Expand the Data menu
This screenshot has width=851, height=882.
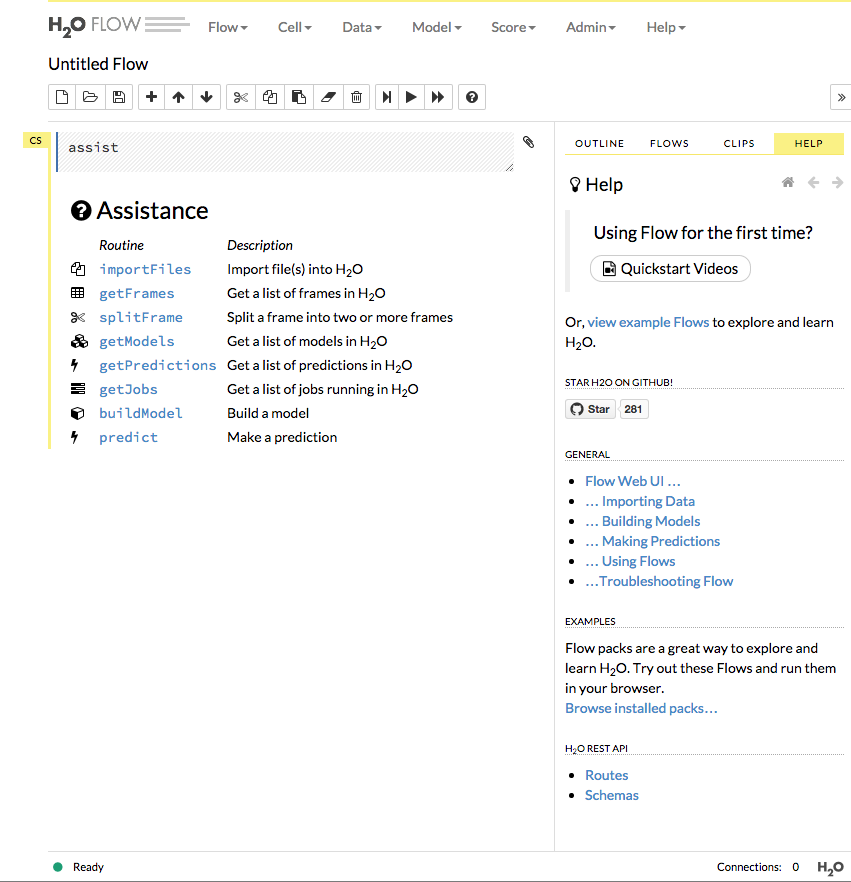[362, 28]
